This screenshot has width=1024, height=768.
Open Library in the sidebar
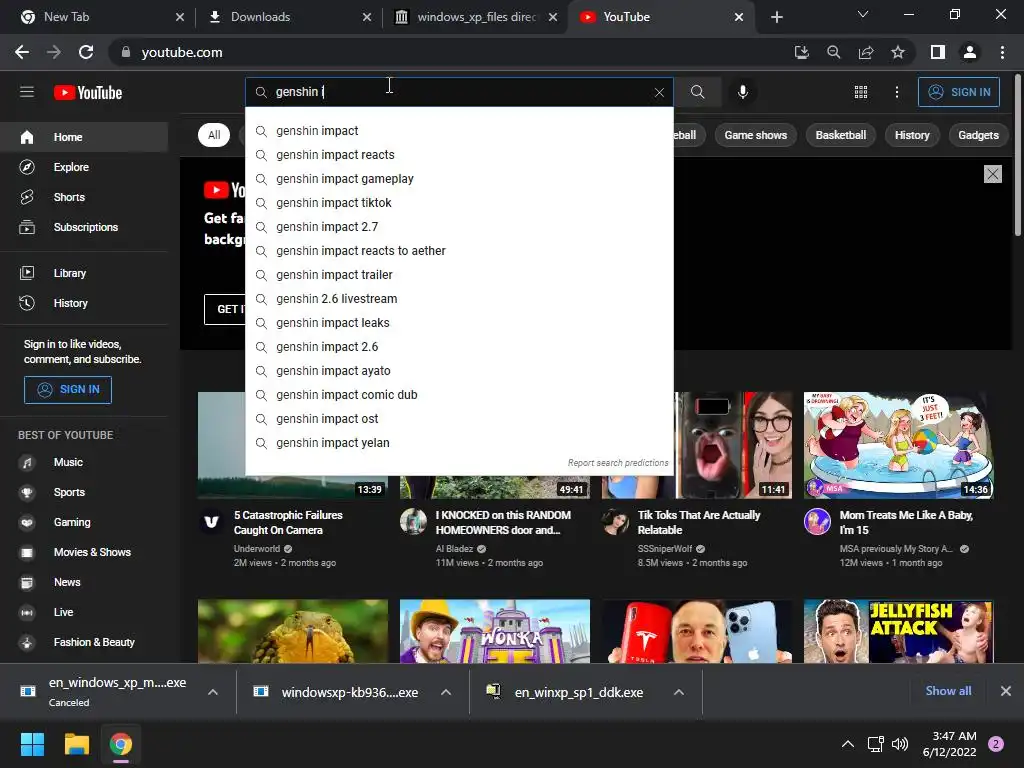click(x=84, y=273)
